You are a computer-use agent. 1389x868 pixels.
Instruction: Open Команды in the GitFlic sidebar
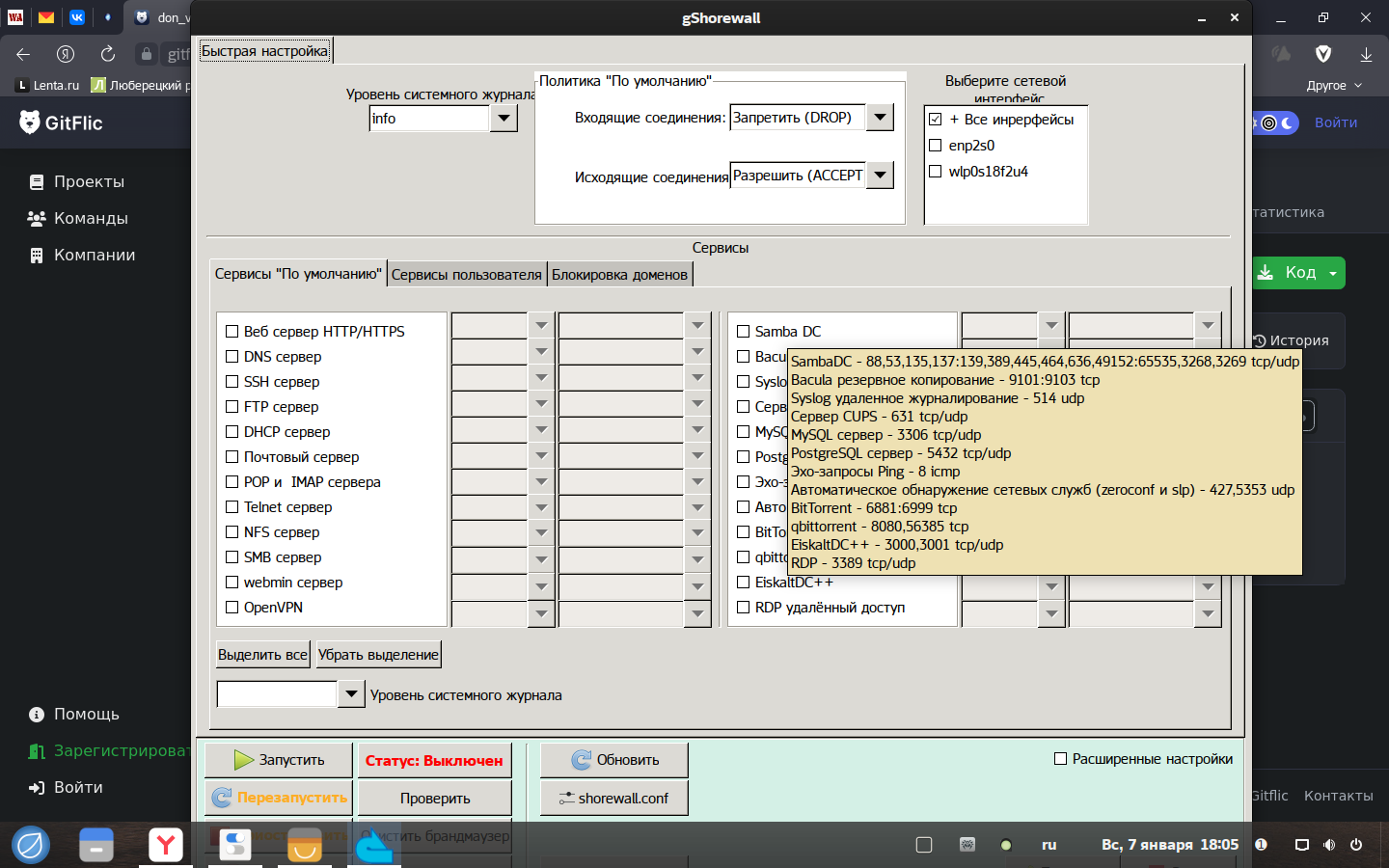click(x=91, y=218)
